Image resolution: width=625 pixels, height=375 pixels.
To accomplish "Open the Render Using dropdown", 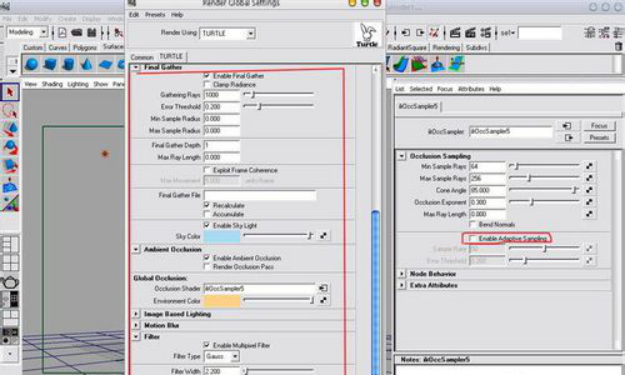I will click(228, 33).
